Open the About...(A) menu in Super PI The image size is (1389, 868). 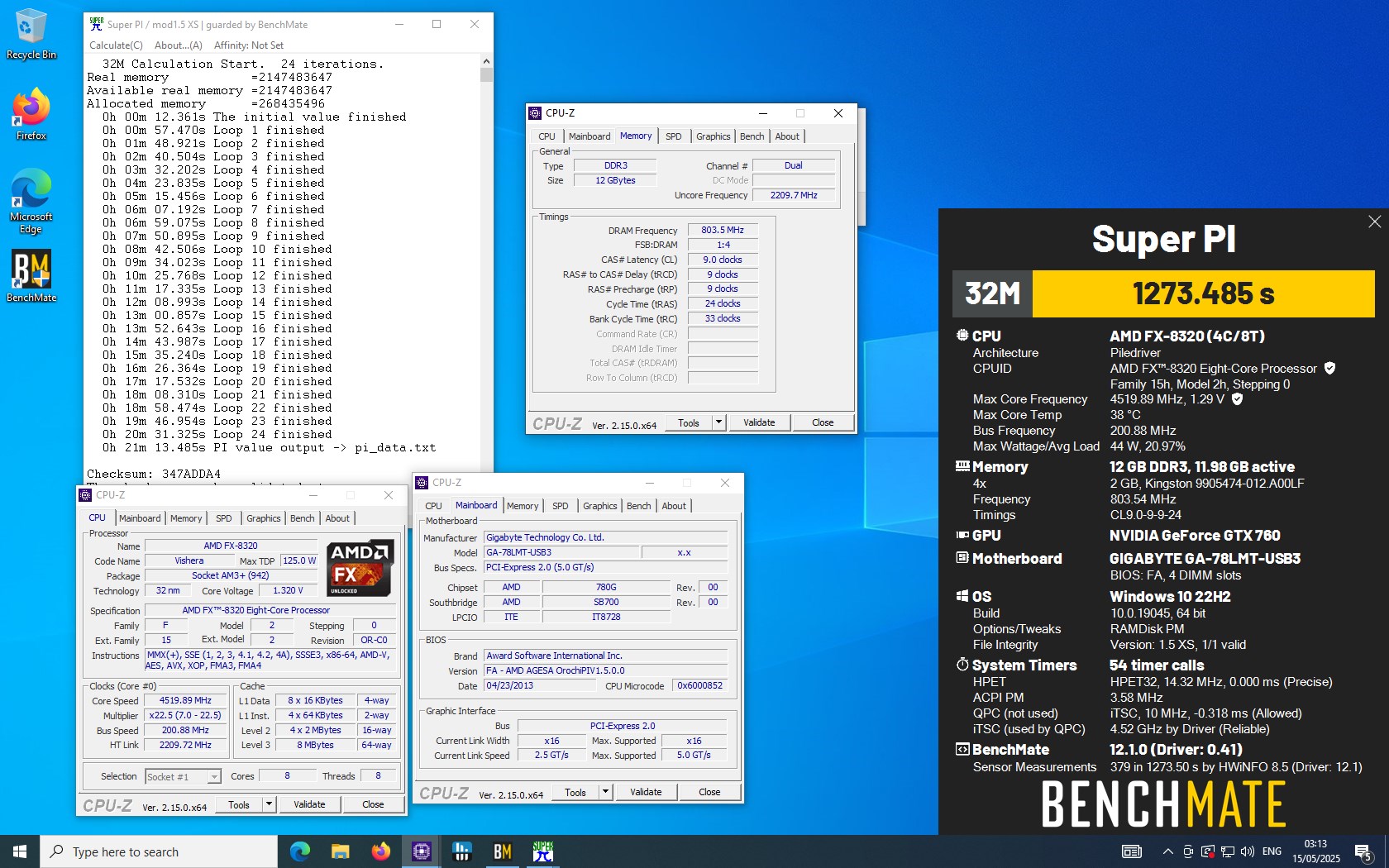click(x=179, y=45)
